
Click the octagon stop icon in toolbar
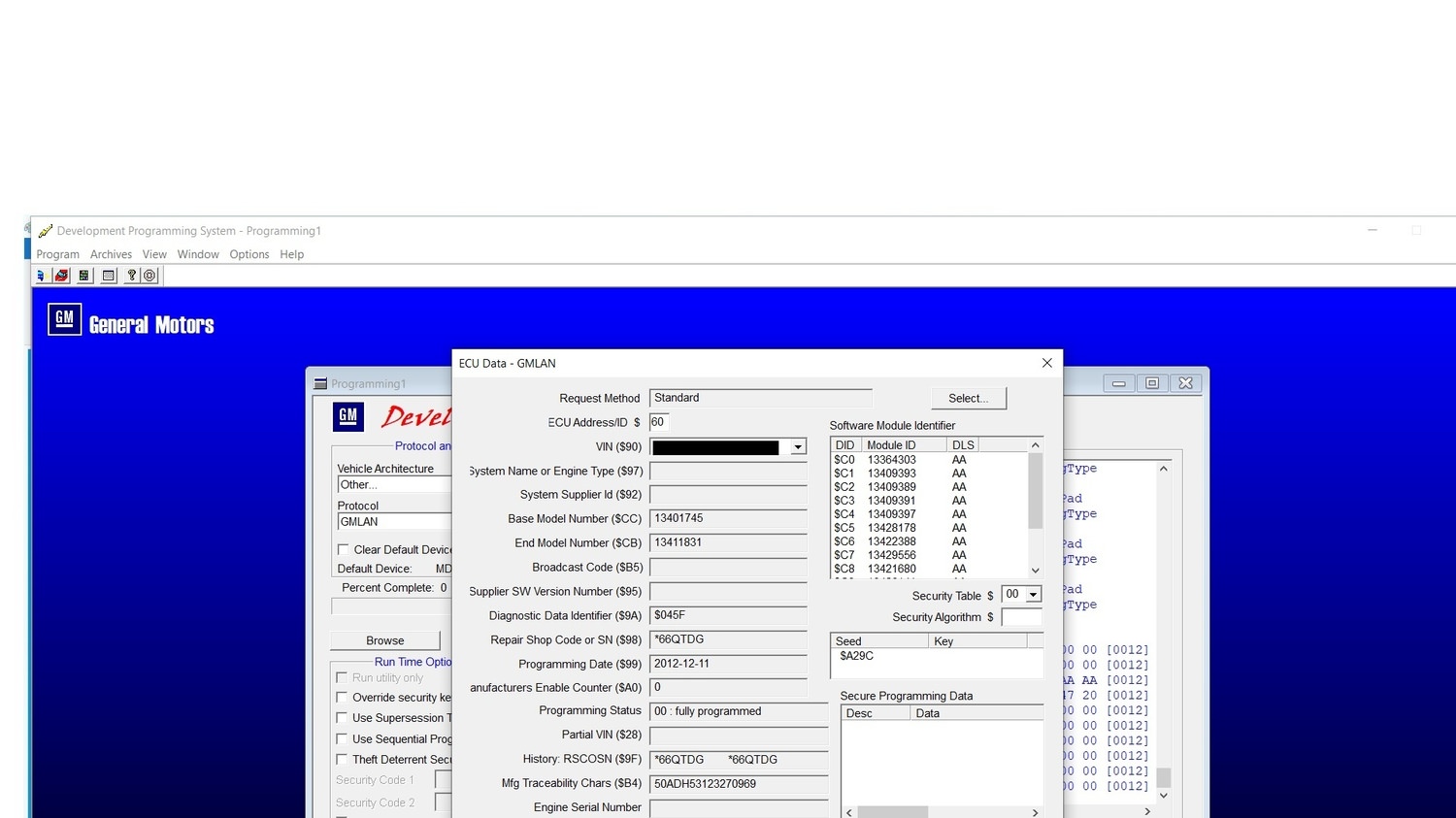[x=149, y=276]
